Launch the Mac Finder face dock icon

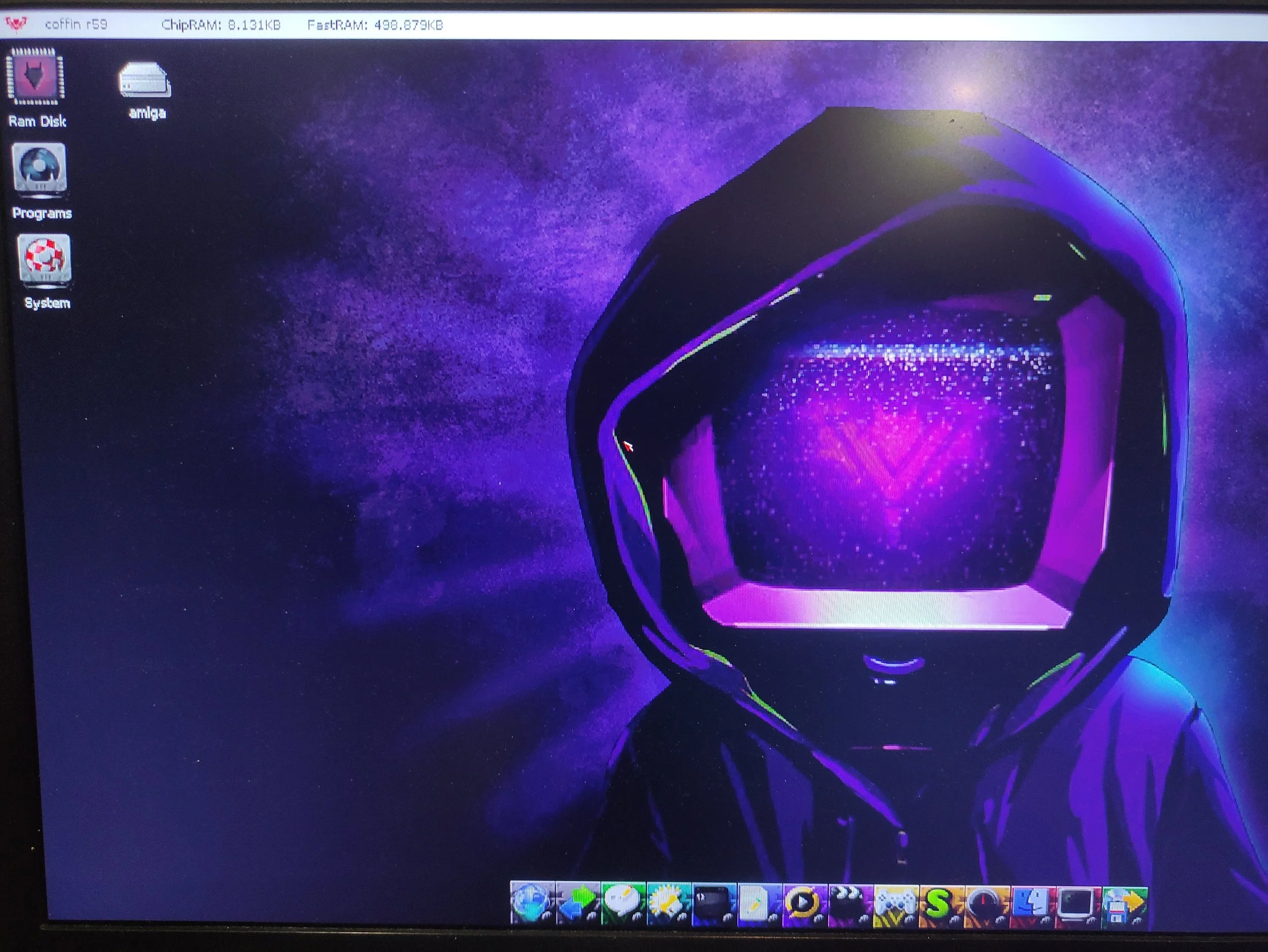[x=1032, y=903]
